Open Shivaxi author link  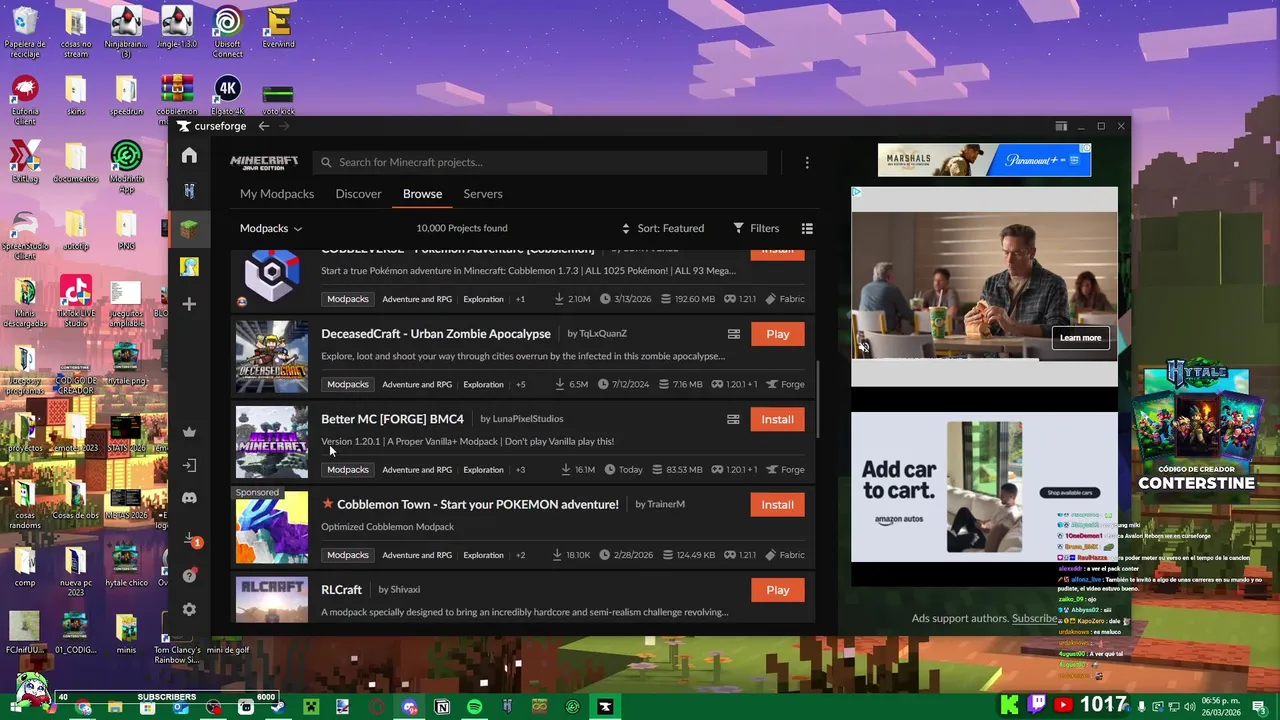pyautogui.click(x=405, y=590)
